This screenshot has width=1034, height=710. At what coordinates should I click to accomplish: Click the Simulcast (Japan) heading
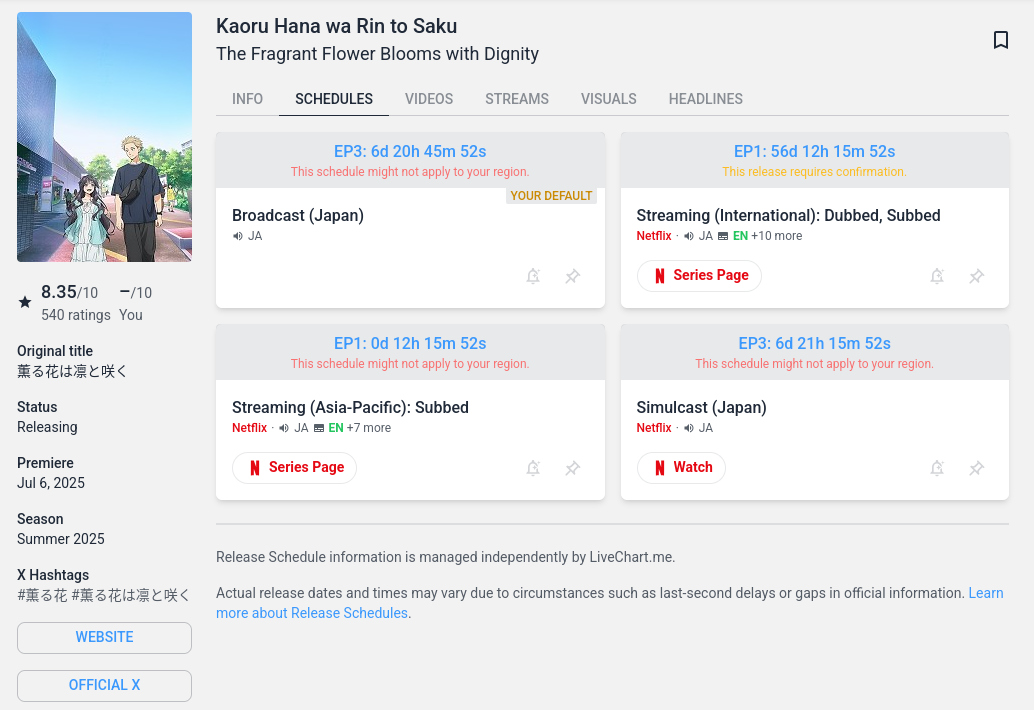[701, 407]
